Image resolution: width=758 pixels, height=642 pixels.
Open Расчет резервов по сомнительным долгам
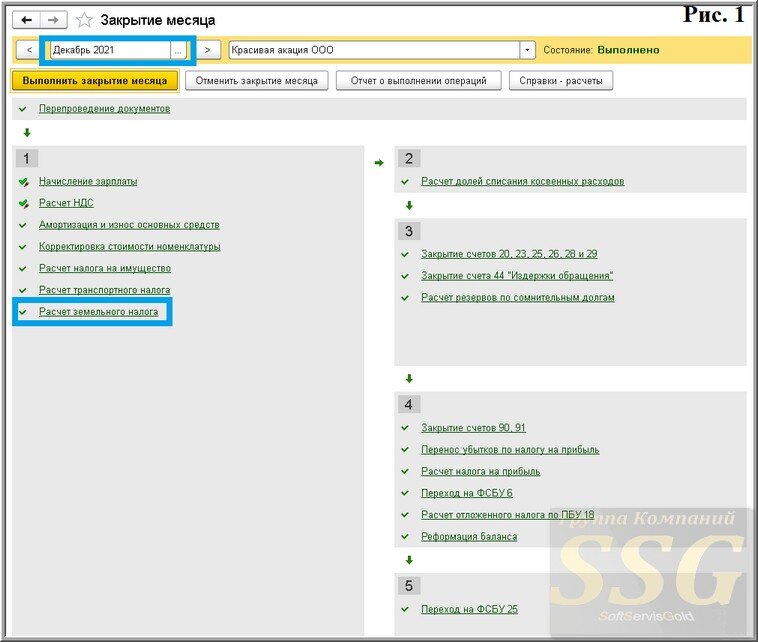tap(518, 297)
